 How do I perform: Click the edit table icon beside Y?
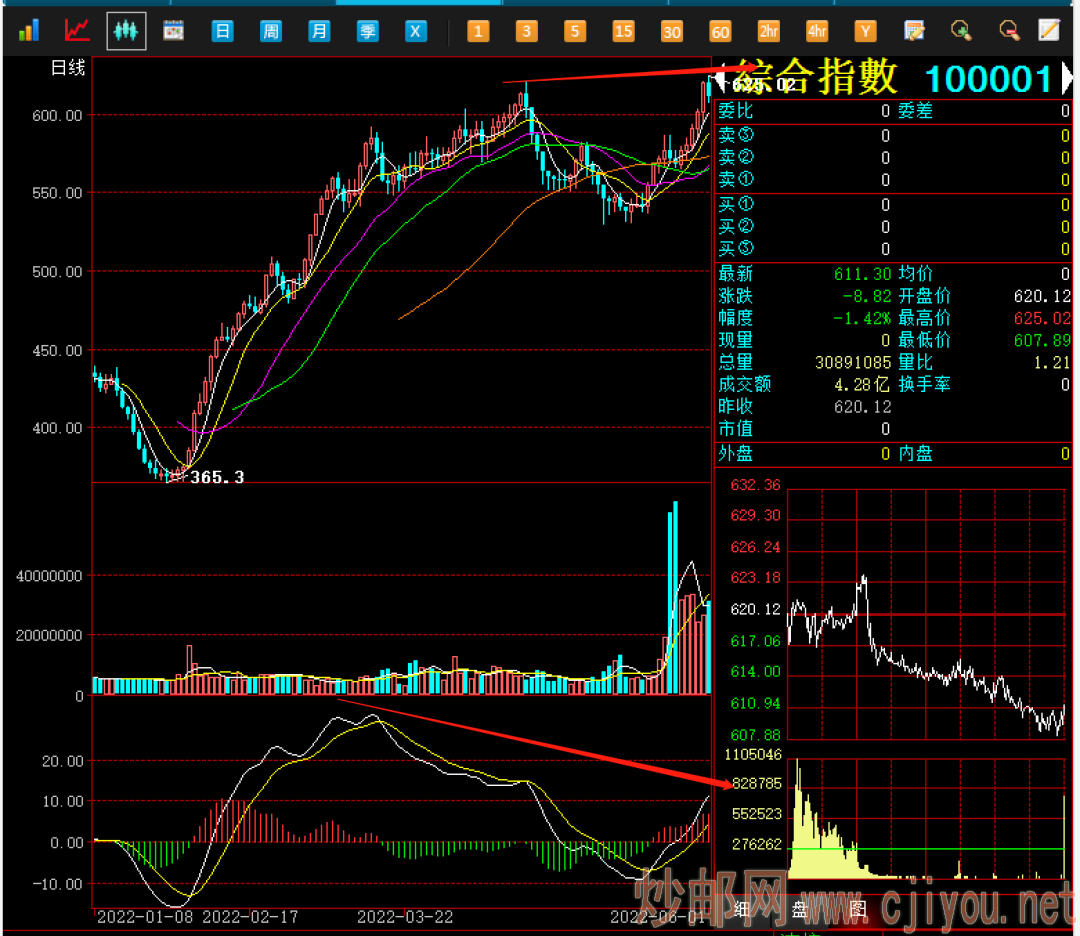coord(913,31)
